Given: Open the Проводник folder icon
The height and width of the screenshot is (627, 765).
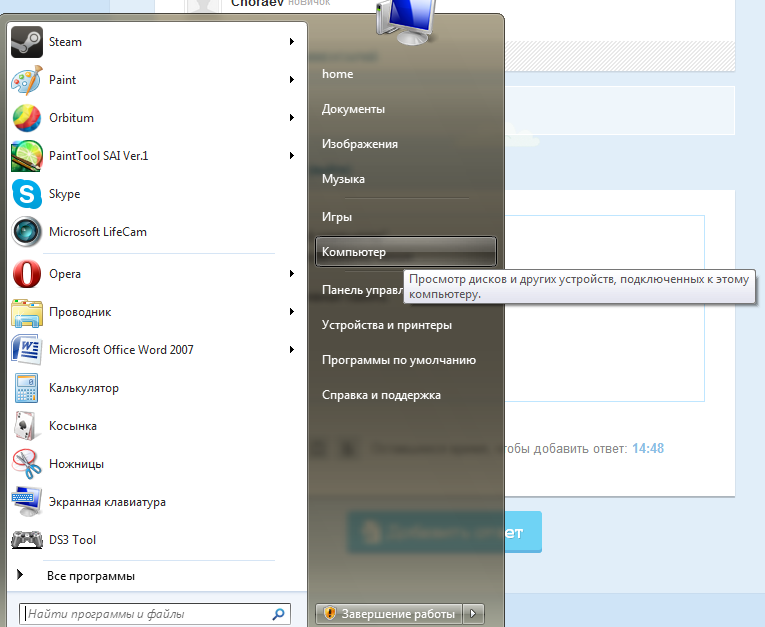Looking at the screenshot, I should (27, 312).
